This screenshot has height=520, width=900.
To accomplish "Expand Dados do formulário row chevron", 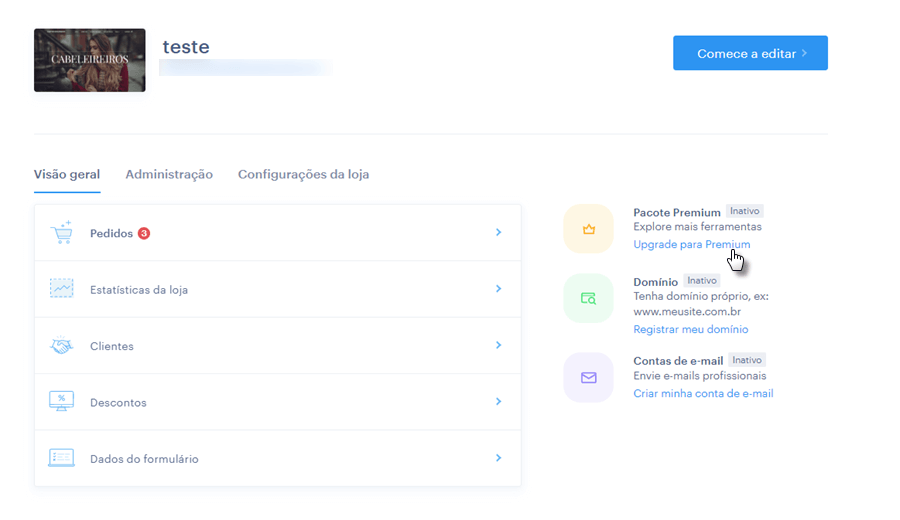I will 499,458.
